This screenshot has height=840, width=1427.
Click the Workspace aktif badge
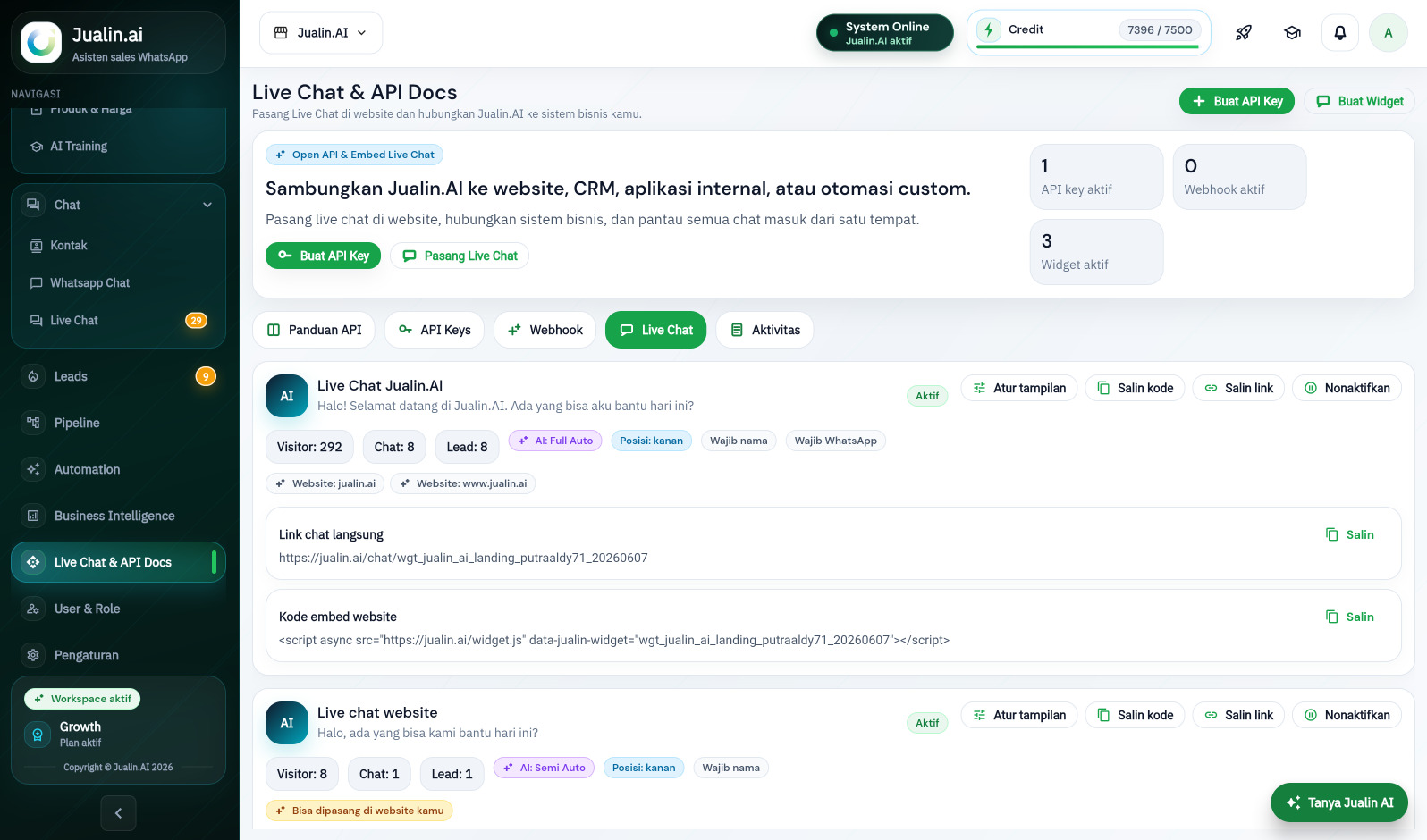82,699
